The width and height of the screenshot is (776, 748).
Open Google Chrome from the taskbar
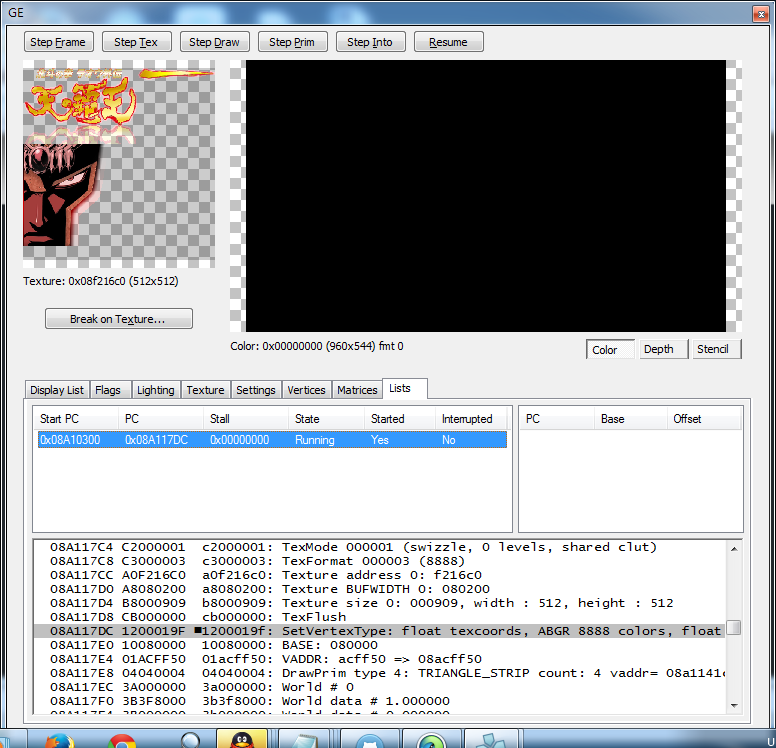tap(122, 739)
